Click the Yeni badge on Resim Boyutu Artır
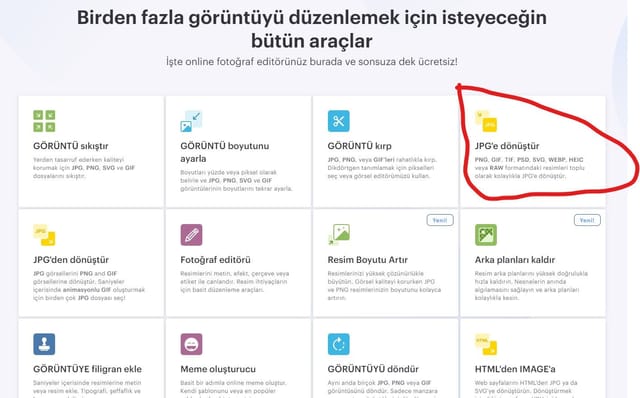 [440, 220]
